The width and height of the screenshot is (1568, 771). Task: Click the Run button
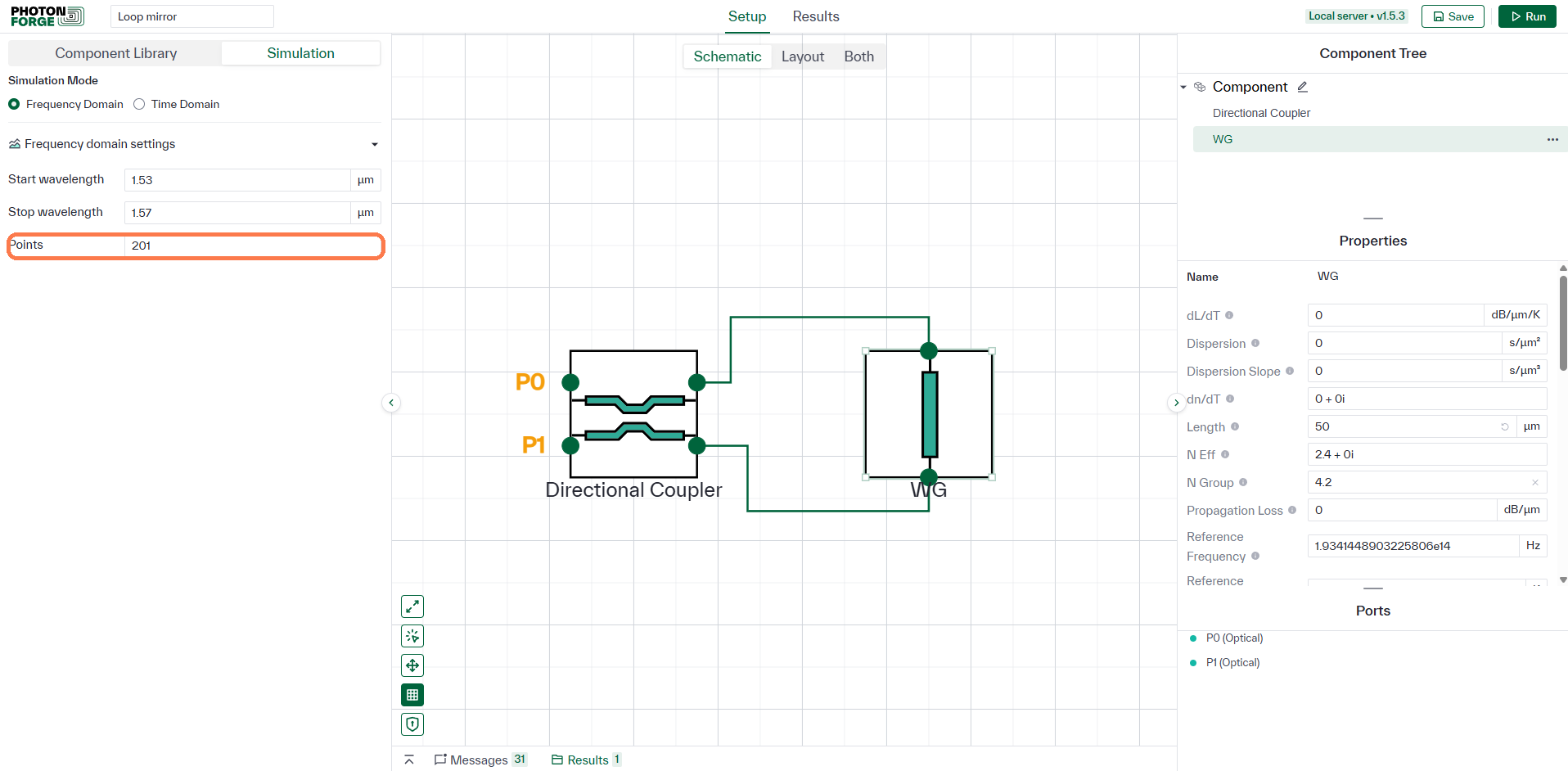(x=1527, y=16)
